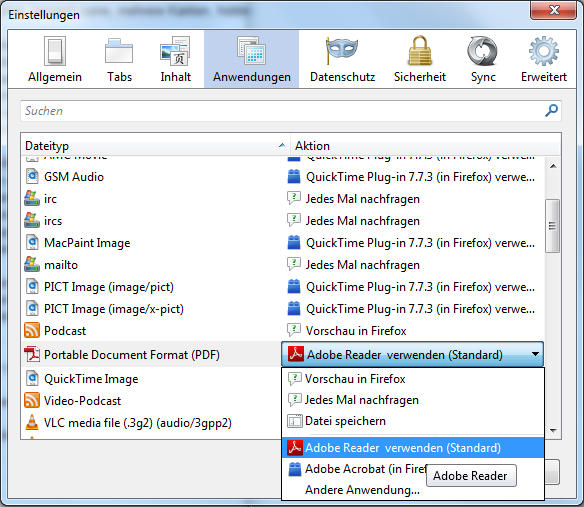The width and height of the screenshot is (584, 507).
Task: Click the magnifier icon in search box
Action: pos(551,110)
